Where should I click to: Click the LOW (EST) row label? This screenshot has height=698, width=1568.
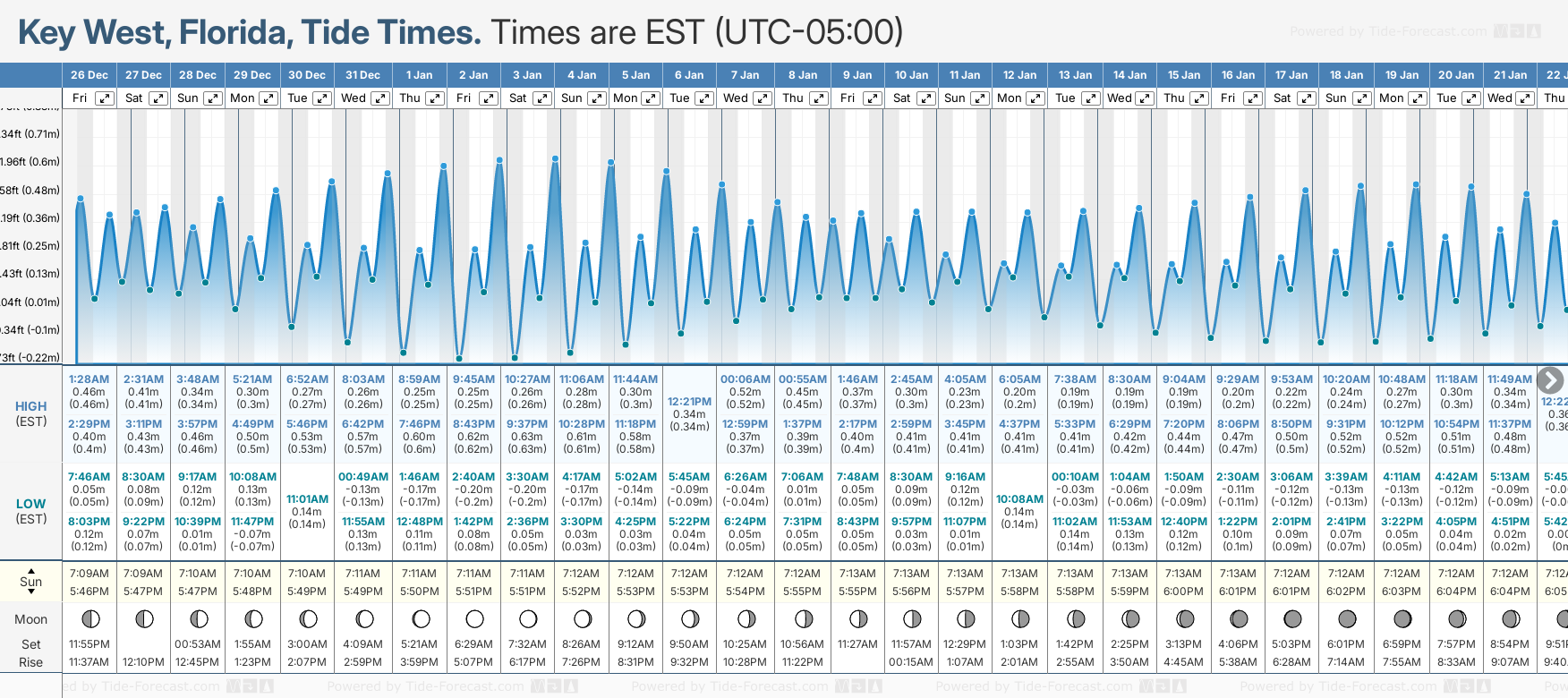tap(30, 511)
